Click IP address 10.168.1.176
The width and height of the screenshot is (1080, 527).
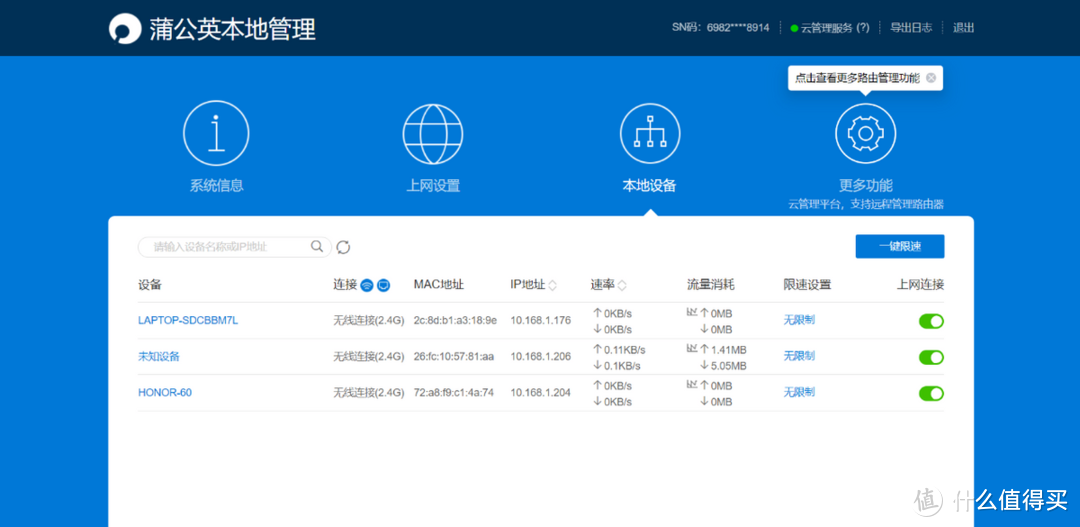coord(541,320)
